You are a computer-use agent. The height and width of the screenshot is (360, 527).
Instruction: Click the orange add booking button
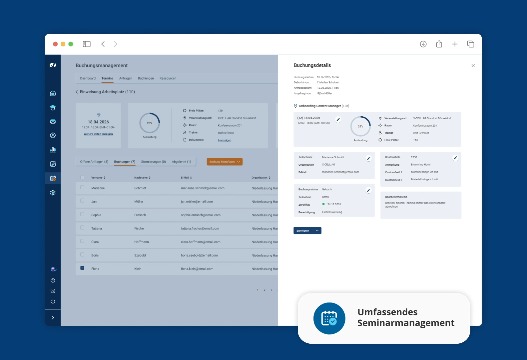pyautogui.click(x=225, y=162)
